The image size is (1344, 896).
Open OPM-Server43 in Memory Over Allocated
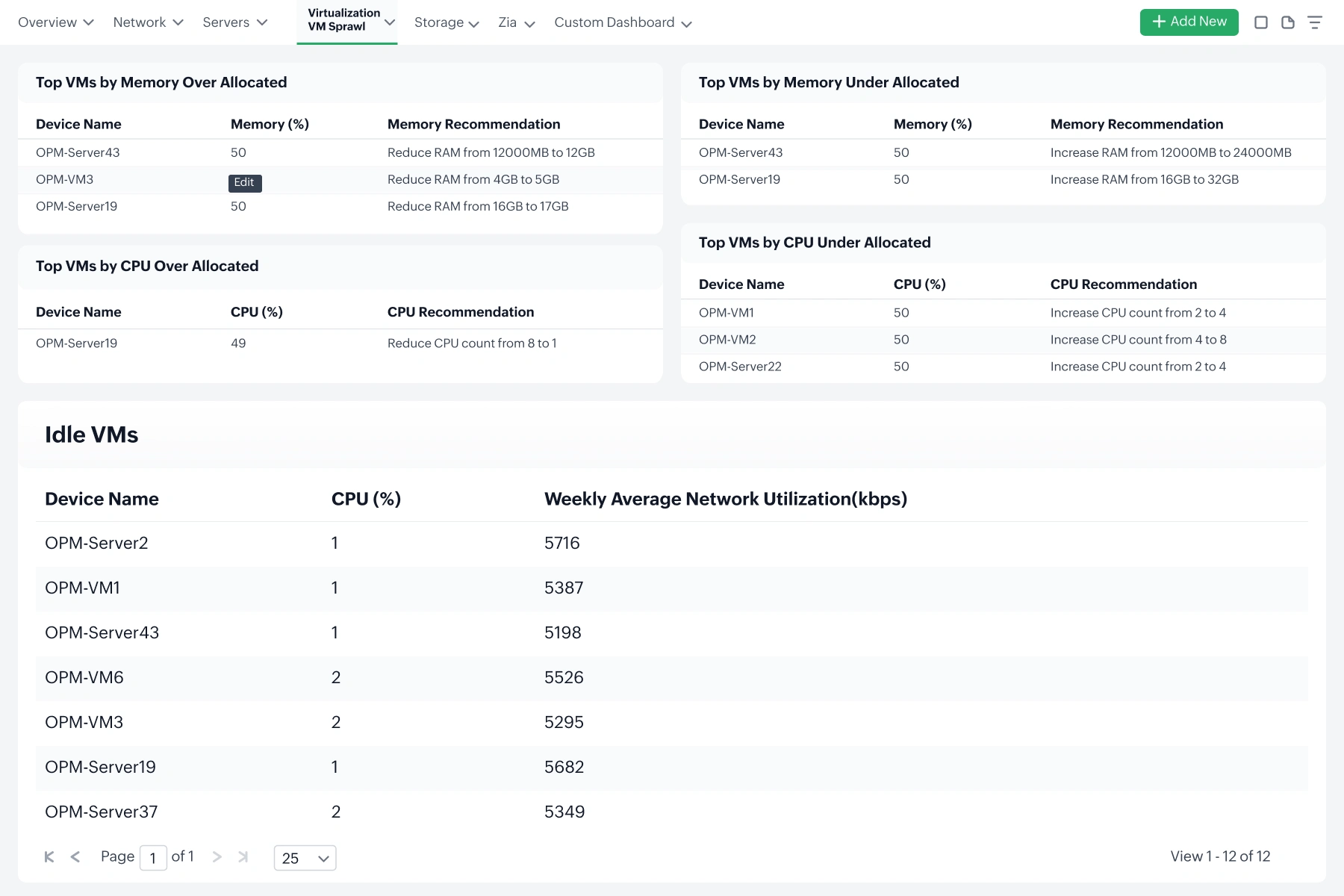tap(78, 152)
